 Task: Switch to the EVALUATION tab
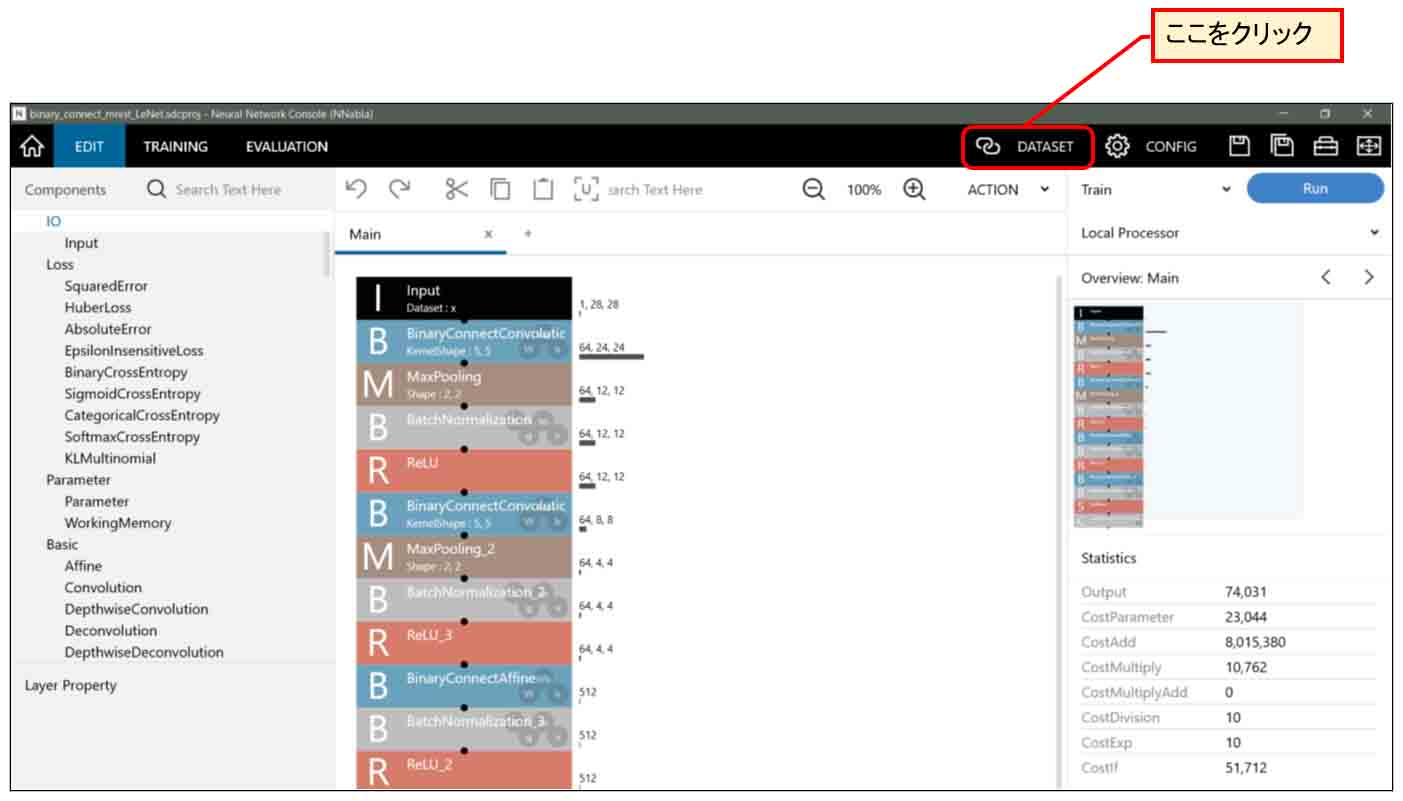click(286, 147)
